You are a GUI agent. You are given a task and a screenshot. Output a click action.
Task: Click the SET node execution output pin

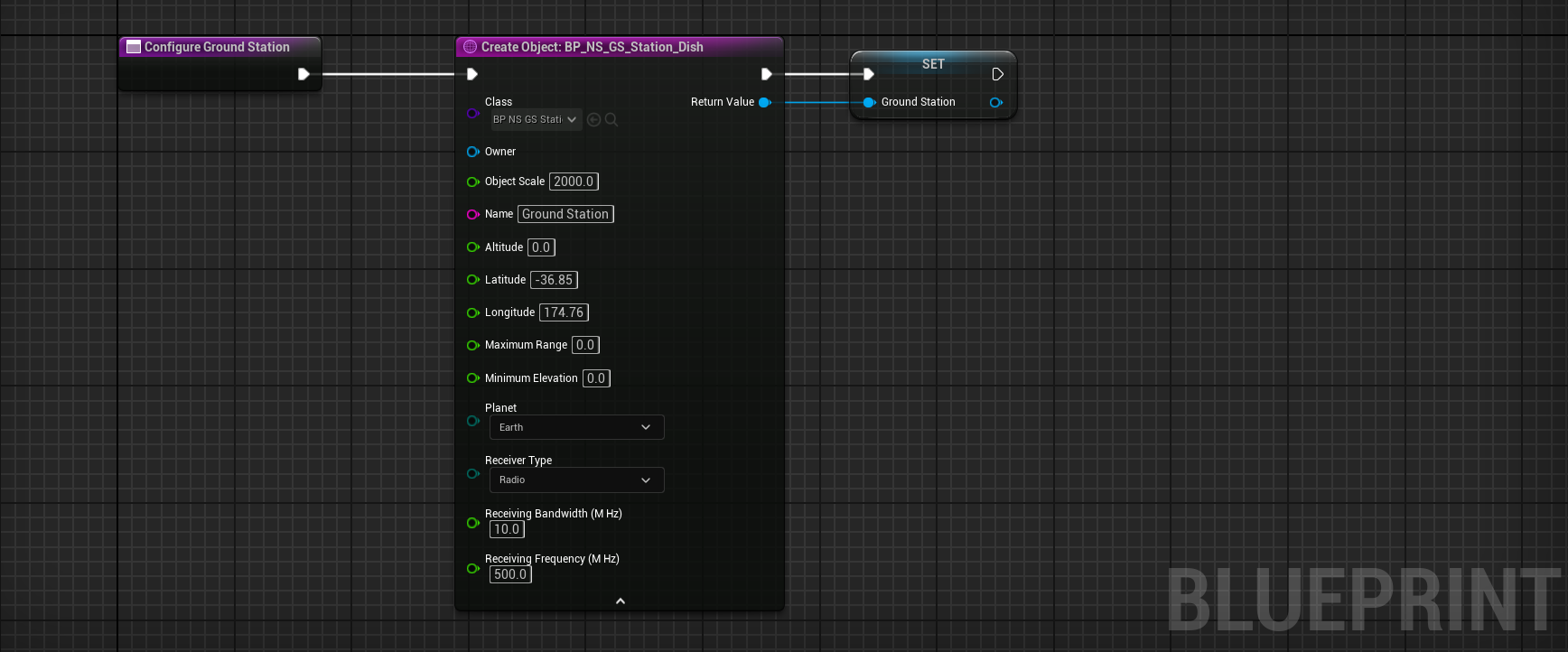pyautogui.click(x=997, y=74)
